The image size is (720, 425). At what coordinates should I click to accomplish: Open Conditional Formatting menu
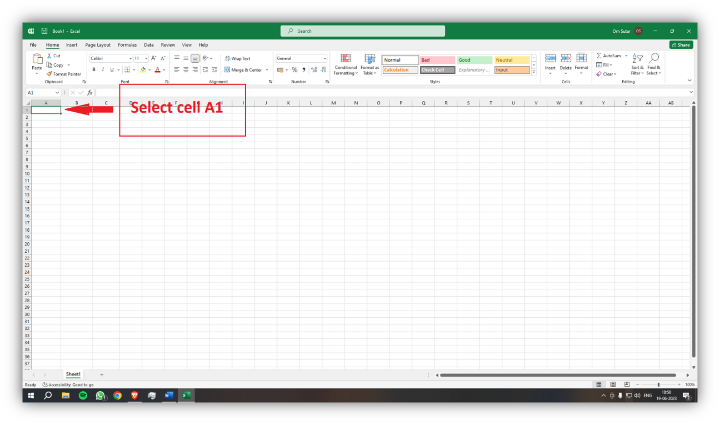click(346, 64)
